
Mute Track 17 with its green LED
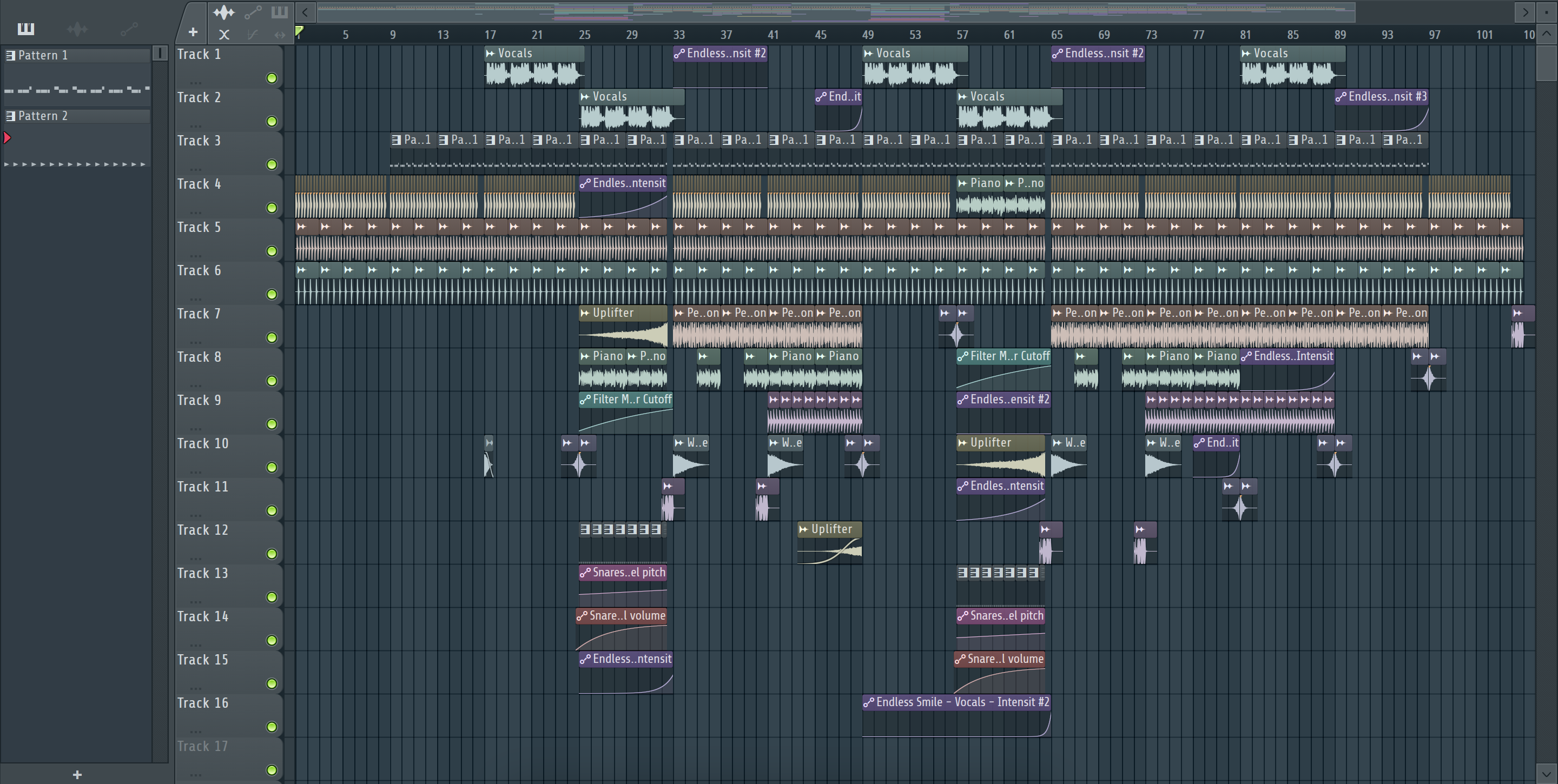pos(272,770)
